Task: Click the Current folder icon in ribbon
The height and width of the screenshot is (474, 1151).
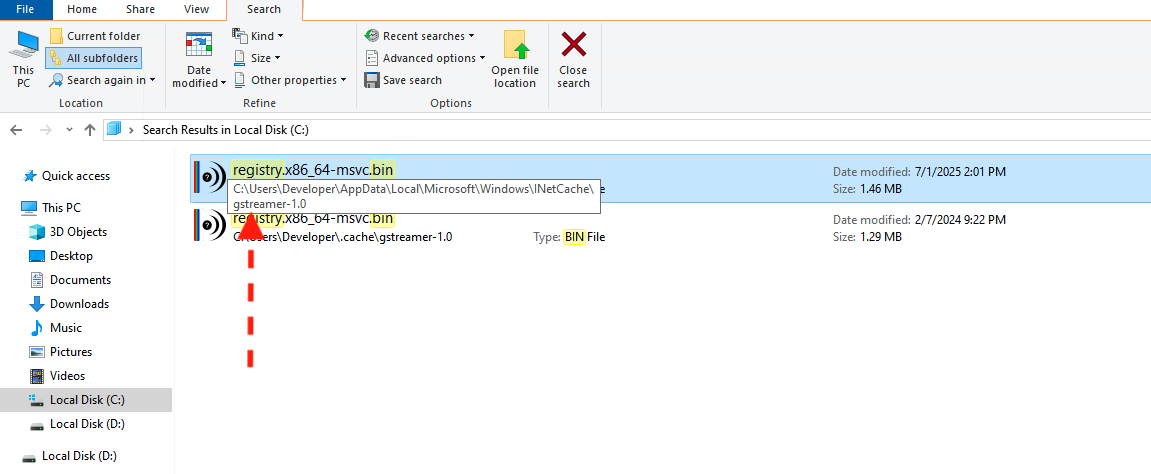Action: (57, 36)
